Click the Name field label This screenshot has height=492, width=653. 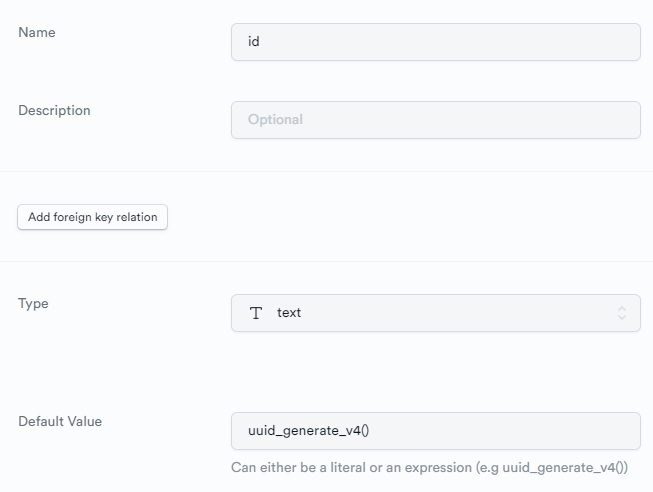[37, 32]
